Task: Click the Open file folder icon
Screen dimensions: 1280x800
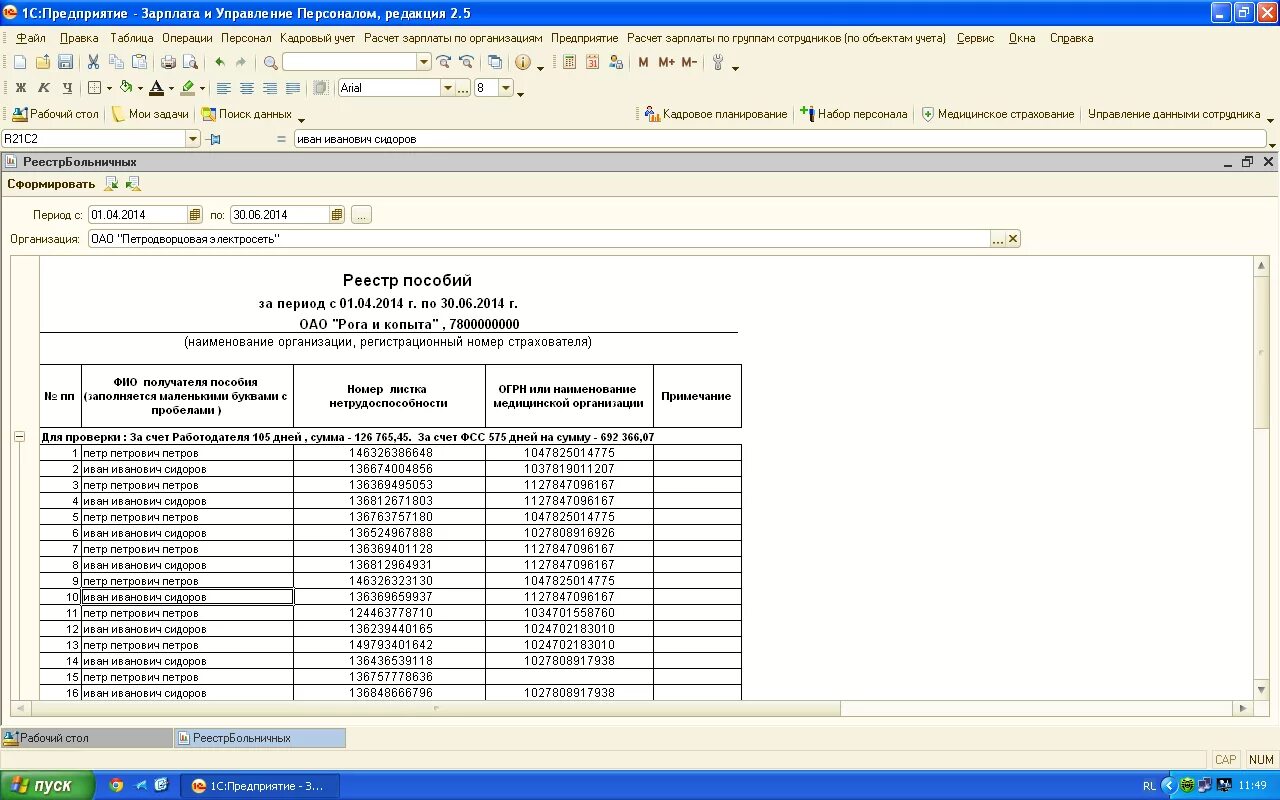Action: 42,62
